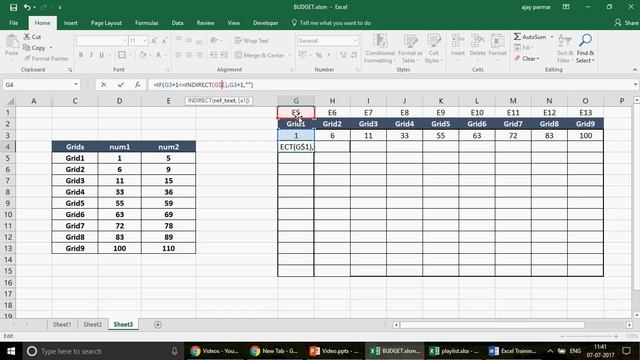Click the Grid5 header cell in row 2
This screenshot has height=360, width=640.
pyautogui.click(x=440, y=124)
